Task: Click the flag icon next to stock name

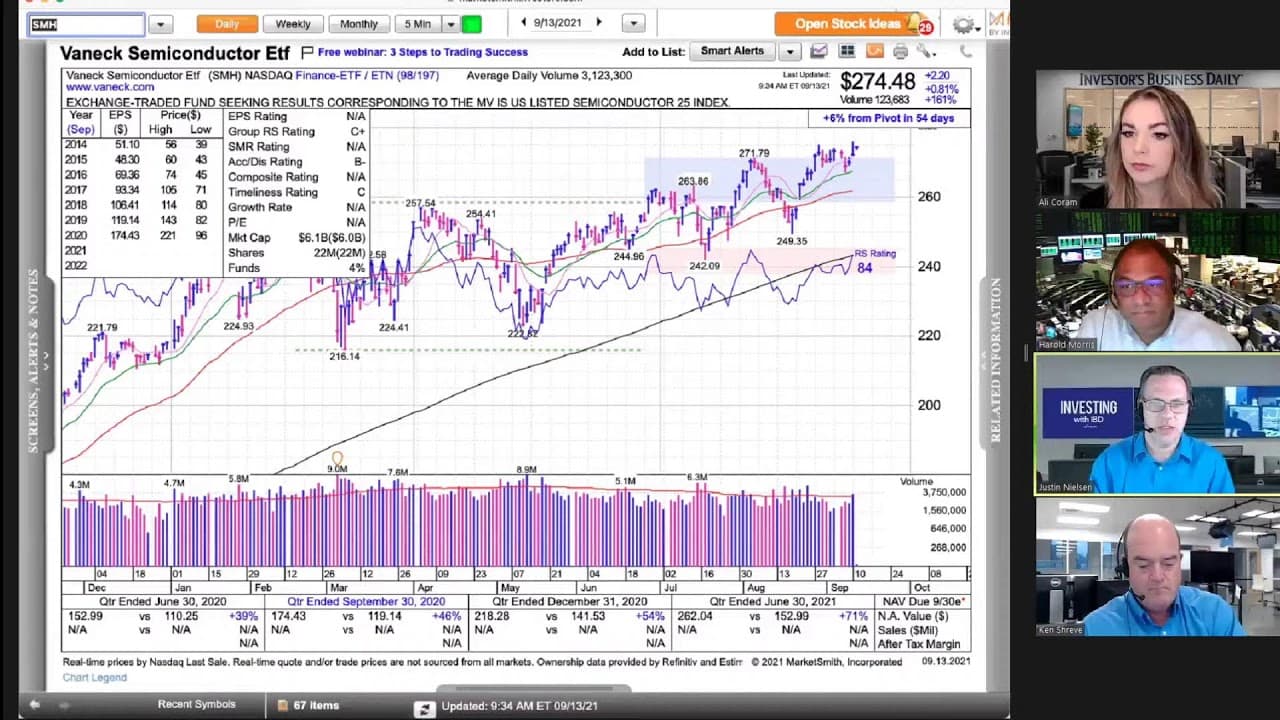Action: point(307,52)
